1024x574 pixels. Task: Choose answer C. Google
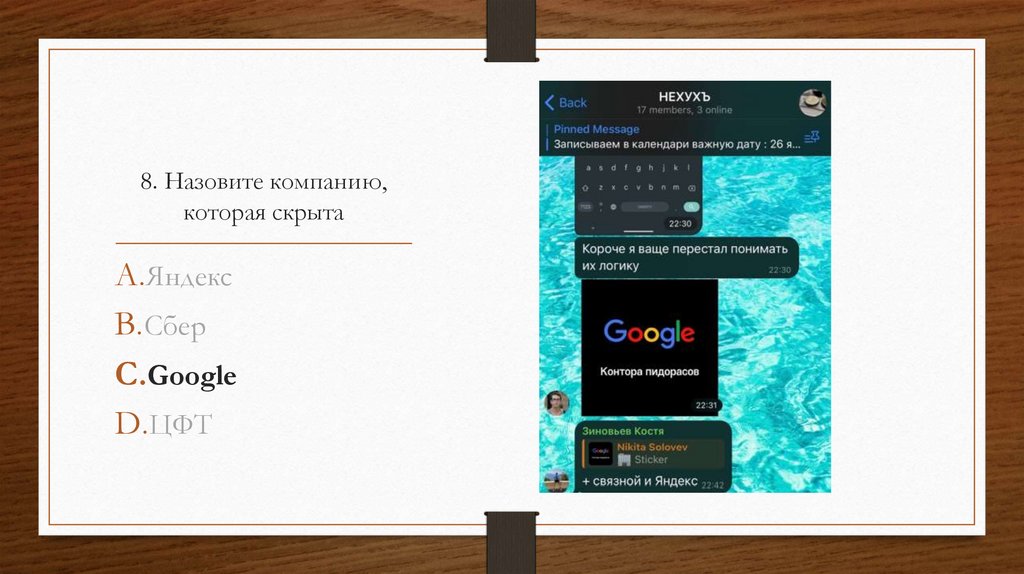click(x=176, y=375)
